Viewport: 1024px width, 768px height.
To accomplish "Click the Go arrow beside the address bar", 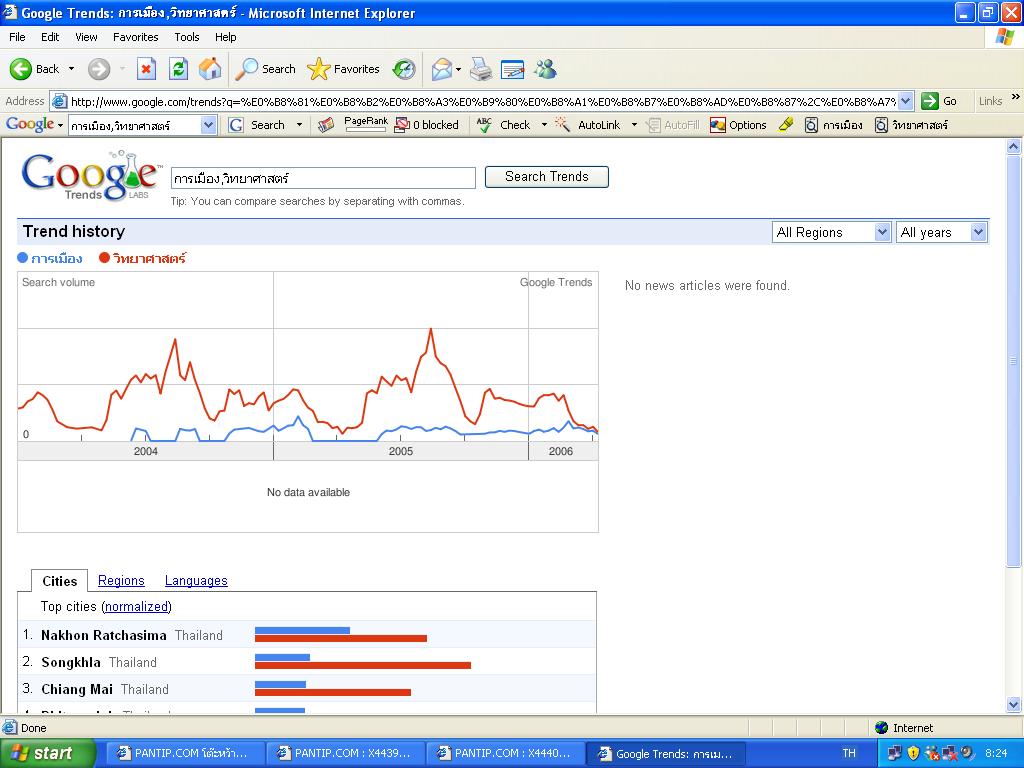I will [938, 101].
